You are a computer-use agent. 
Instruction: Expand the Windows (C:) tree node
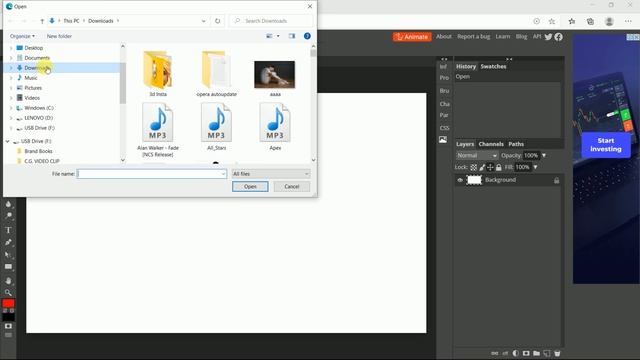(x=11, y=108)
